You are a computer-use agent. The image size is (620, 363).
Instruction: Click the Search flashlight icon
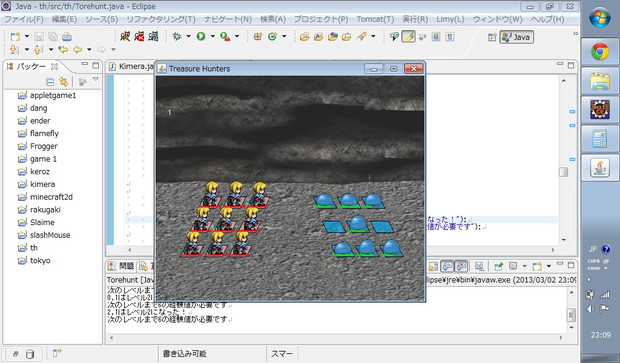tap(361, 37)
